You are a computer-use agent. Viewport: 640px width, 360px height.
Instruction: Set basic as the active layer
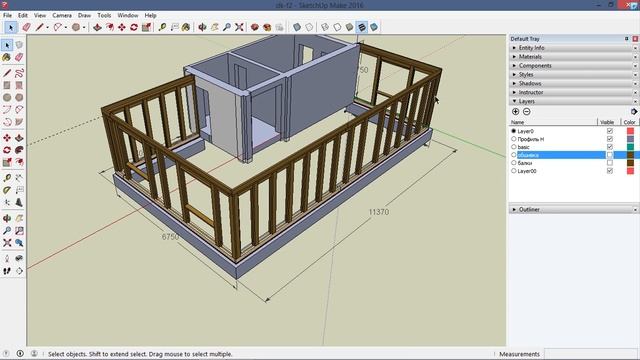[513, 147]
